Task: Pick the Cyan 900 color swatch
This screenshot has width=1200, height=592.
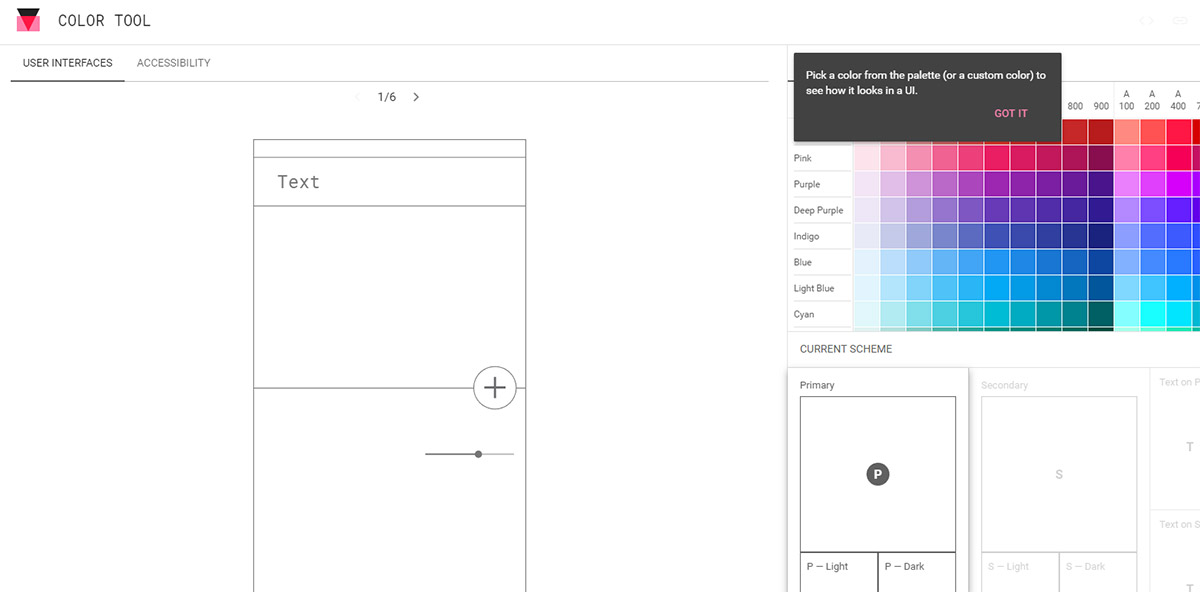Action: [x=1100, y=314]
